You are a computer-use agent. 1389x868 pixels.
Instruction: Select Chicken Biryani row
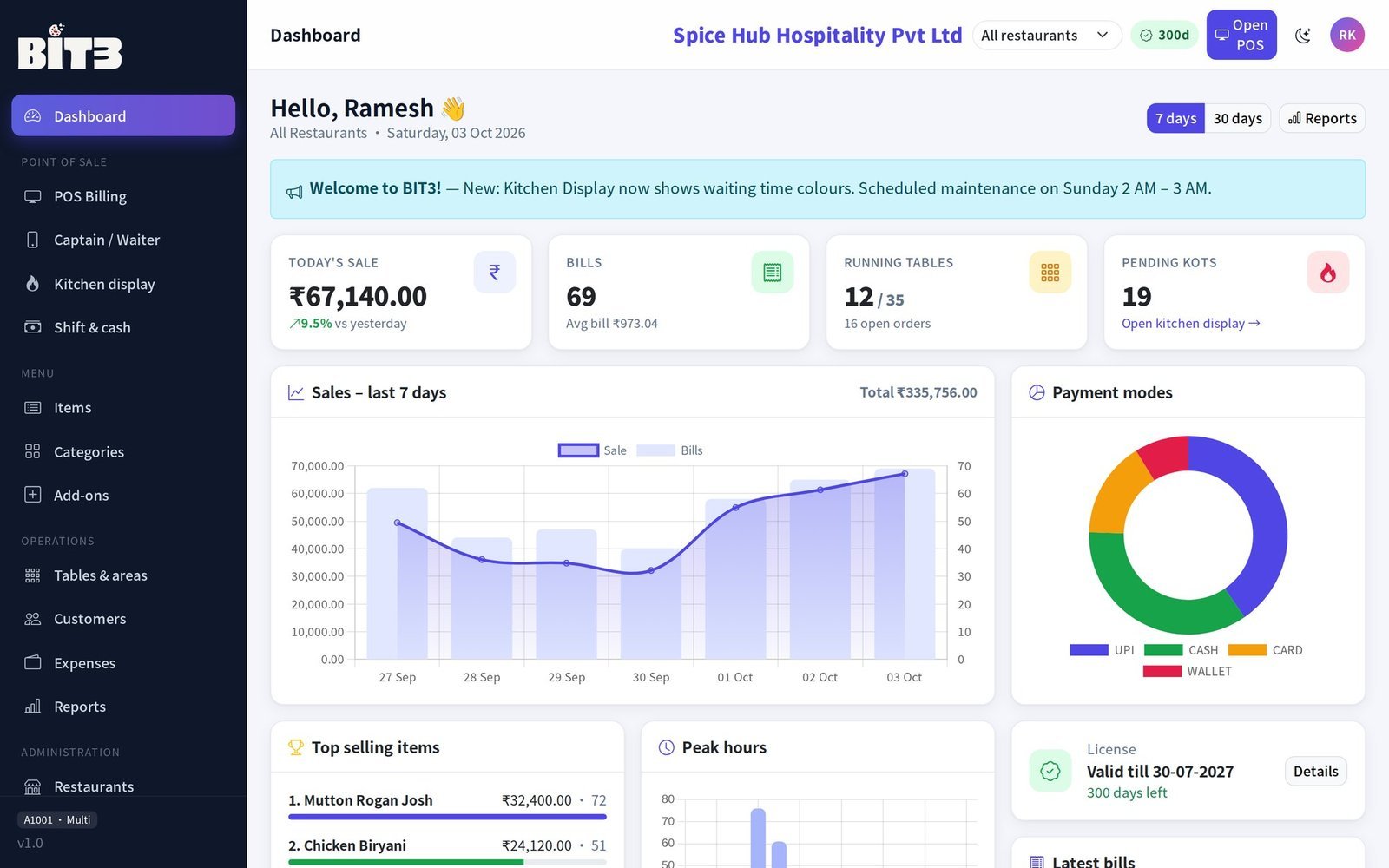[447, 850]
